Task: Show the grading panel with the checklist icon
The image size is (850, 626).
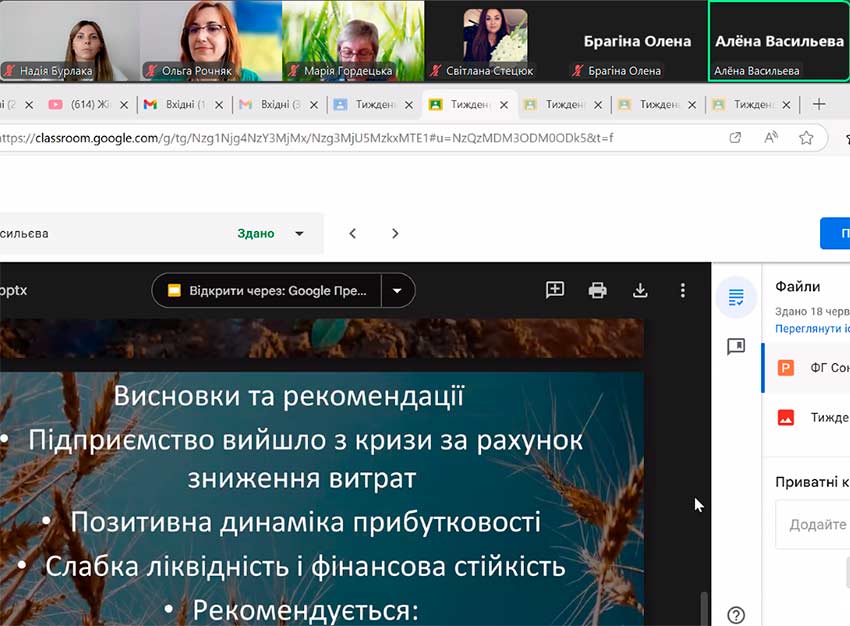Action: [x=737, y=297]
